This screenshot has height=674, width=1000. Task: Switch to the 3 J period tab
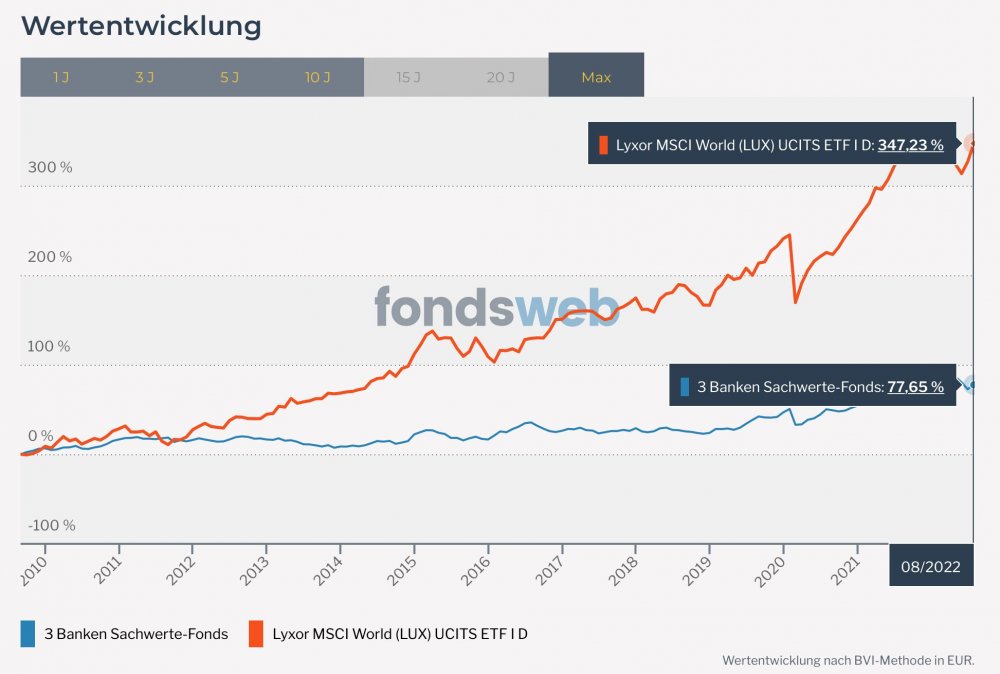pos(145,77)
